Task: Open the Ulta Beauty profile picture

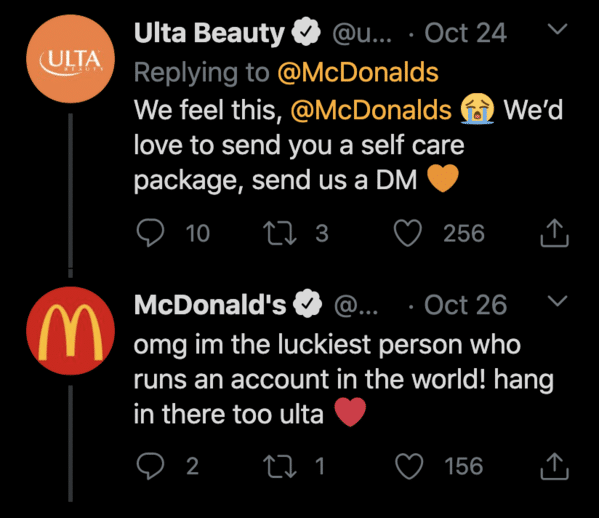Action: point(70,59)
